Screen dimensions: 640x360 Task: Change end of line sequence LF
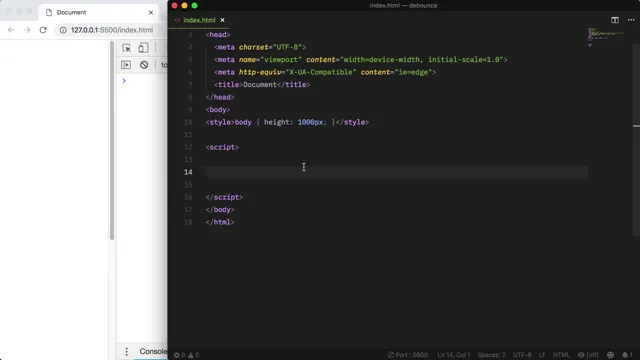pos(542,355)
